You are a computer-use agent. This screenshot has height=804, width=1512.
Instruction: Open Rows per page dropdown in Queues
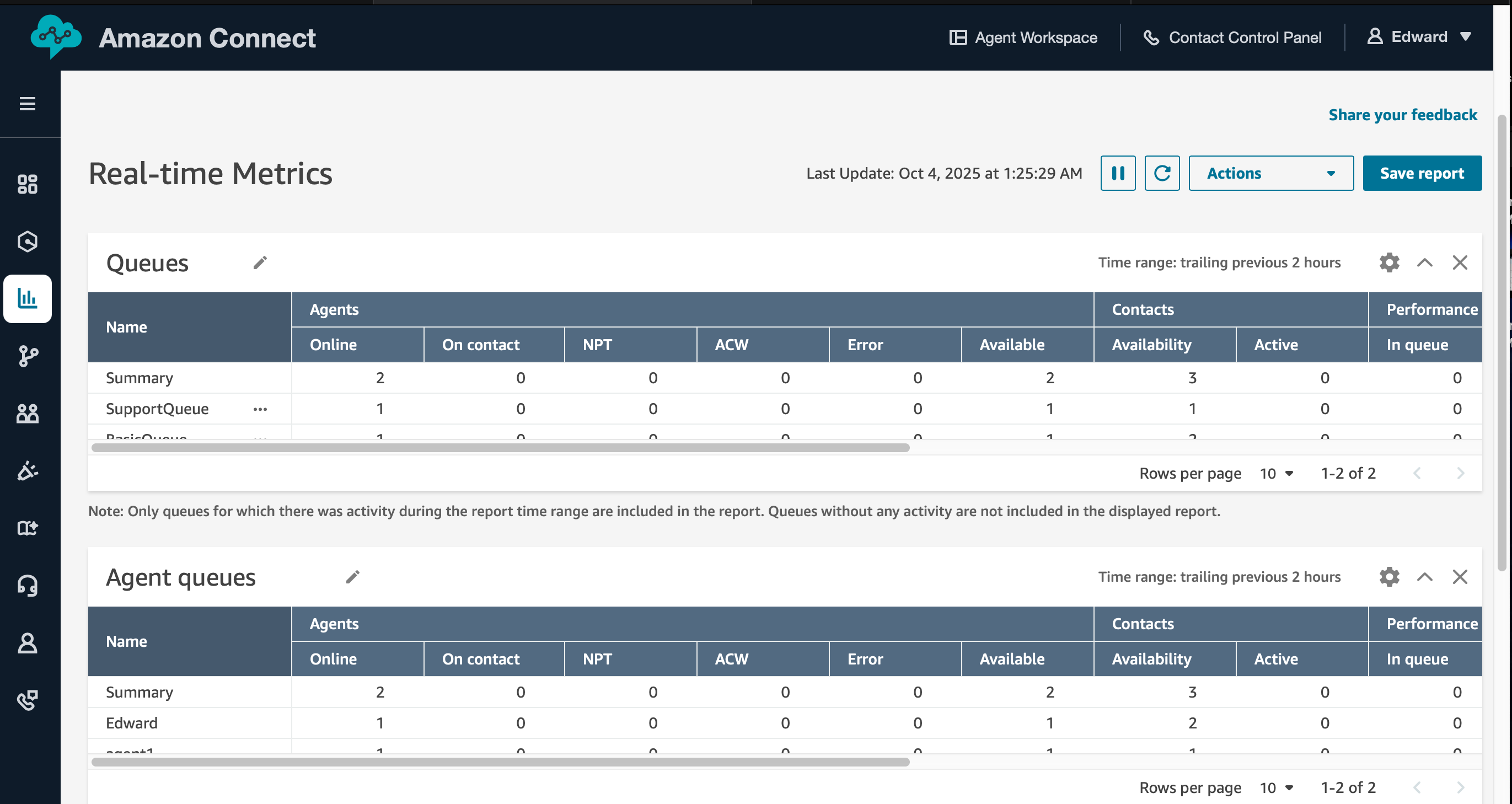1277,474
